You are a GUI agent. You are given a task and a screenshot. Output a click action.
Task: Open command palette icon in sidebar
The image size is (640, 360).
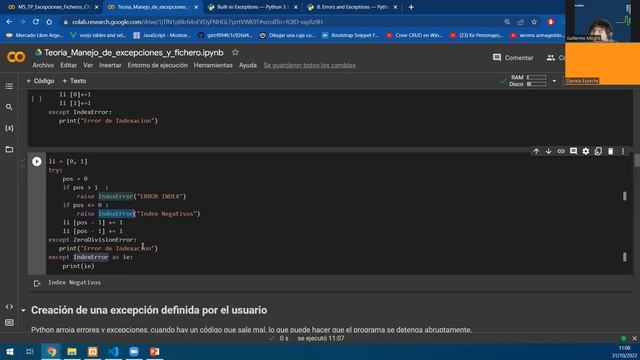coord(9,322)
